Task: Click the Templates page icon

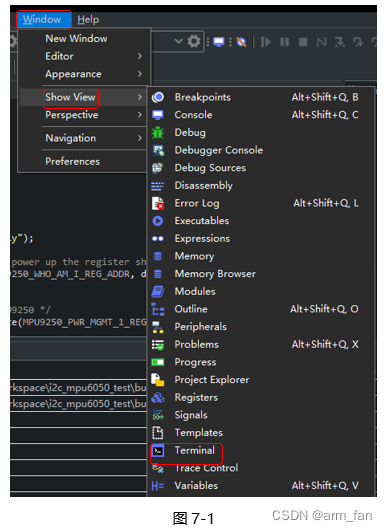Action: click(158, 433)
